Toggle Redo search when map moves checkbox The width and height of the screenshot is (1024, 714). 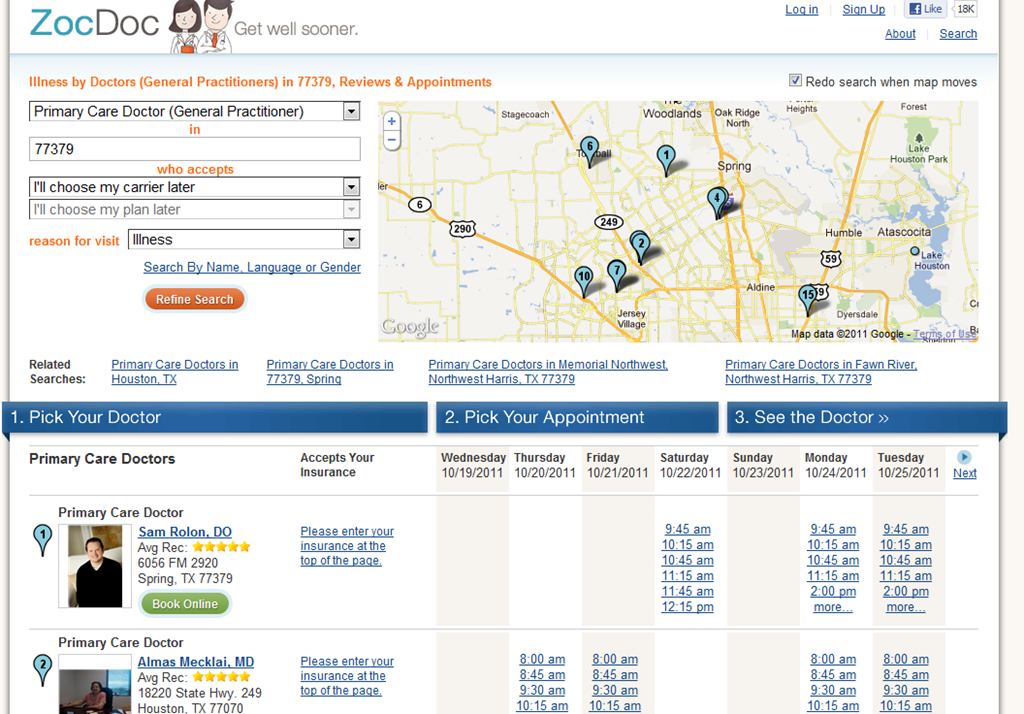click(x=795, y=80)
